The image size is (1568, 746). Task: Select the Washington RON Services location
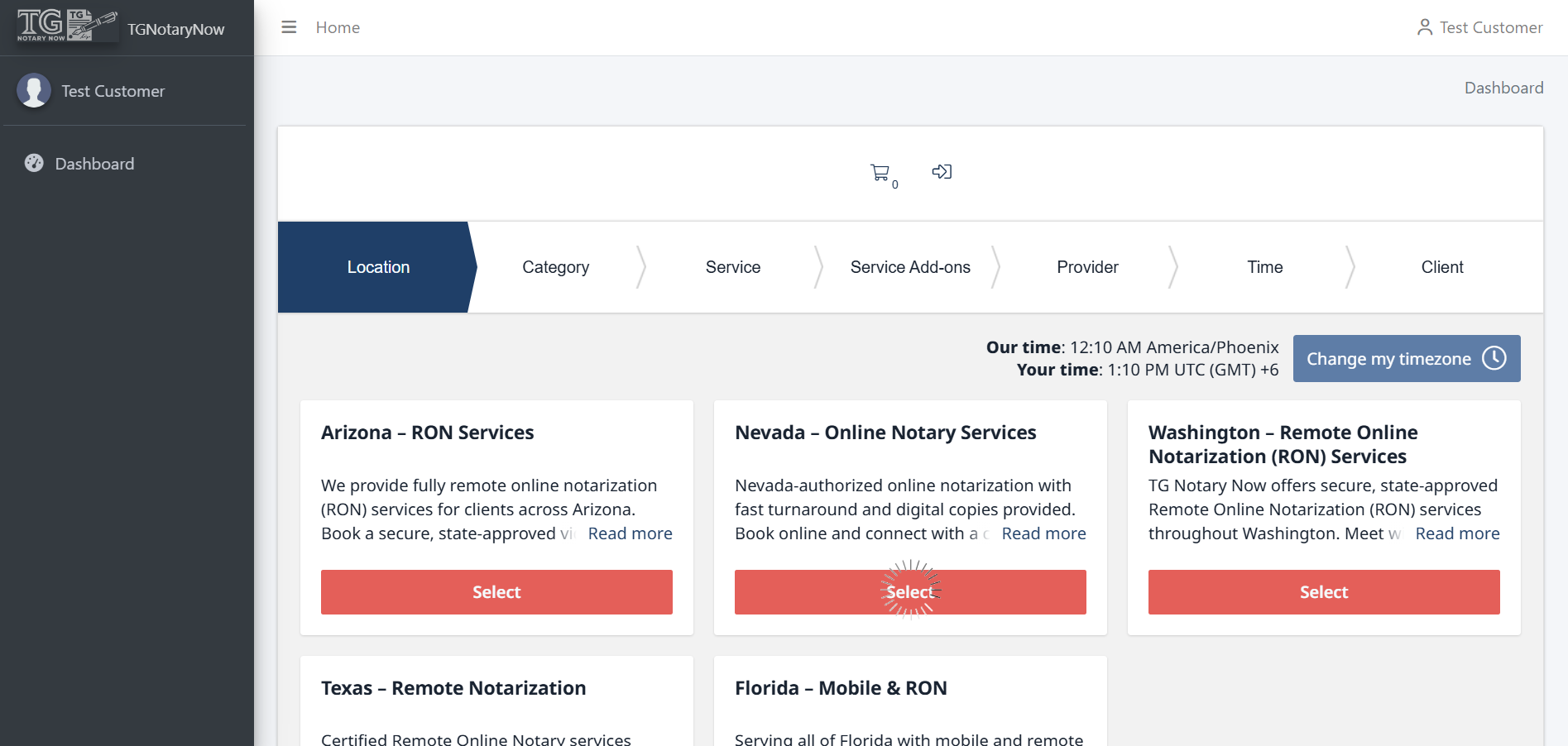(1323, 592)
